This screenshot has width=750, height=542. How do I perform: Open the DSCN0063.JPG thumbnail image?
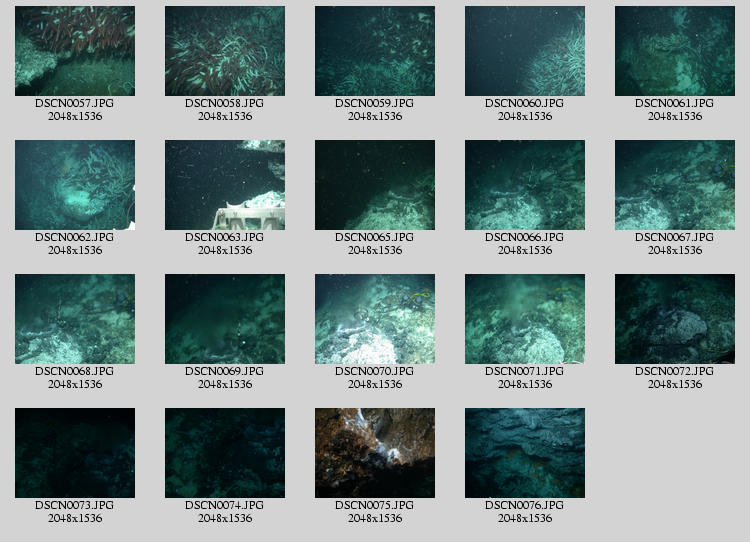pos(225,185)
